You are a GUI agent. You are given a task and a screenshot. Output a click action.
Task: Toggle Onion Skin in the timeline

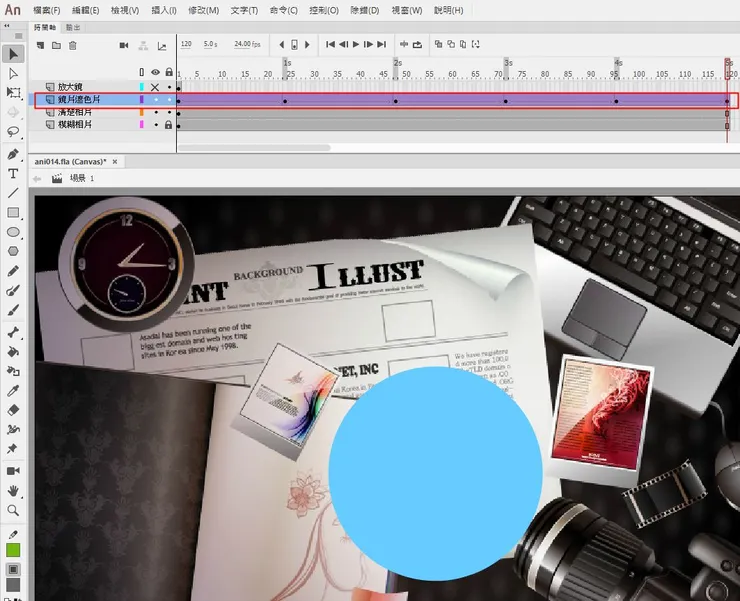coord(438,44)
